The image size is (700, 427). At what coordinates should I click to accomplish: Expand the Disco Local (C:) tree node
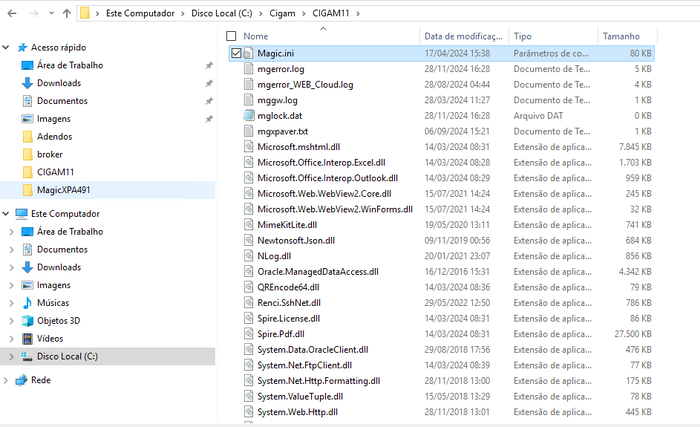tap(12, 356)
